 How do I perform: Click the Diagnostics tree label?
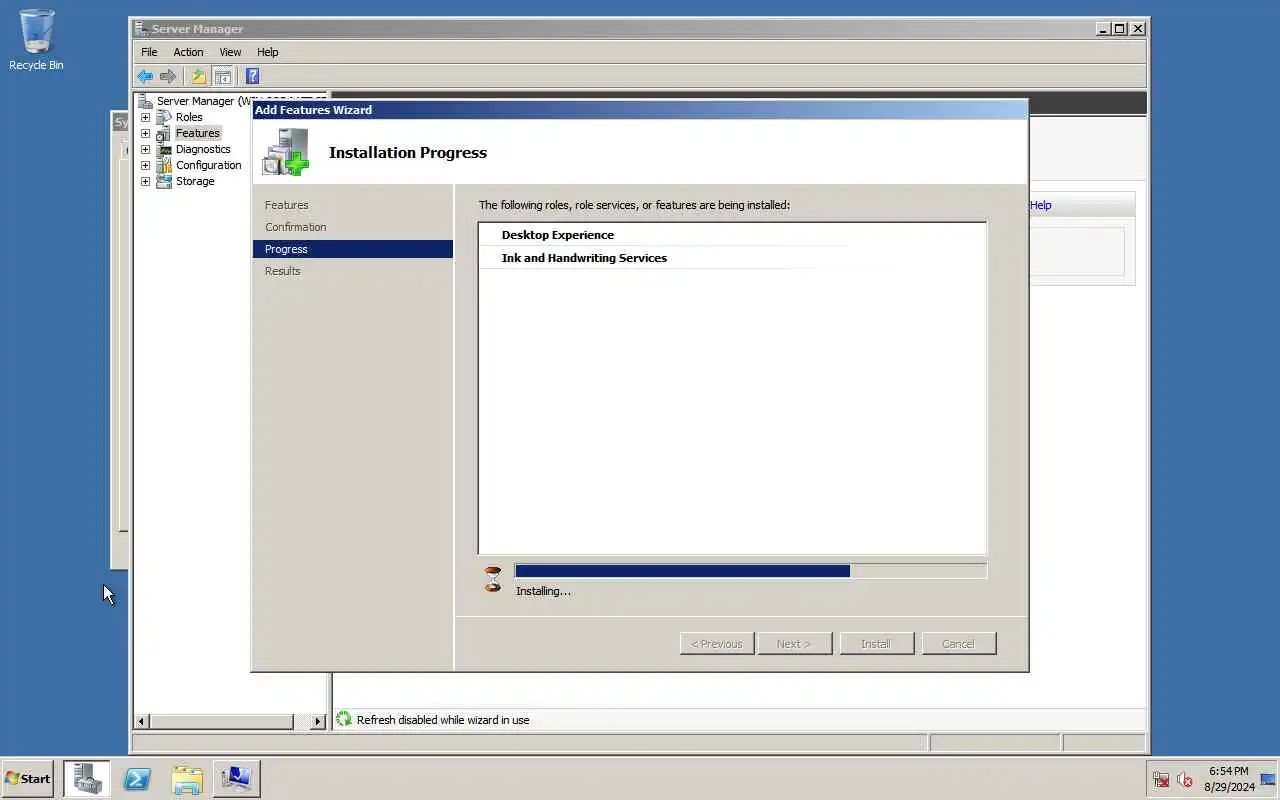tap(203, 149)
